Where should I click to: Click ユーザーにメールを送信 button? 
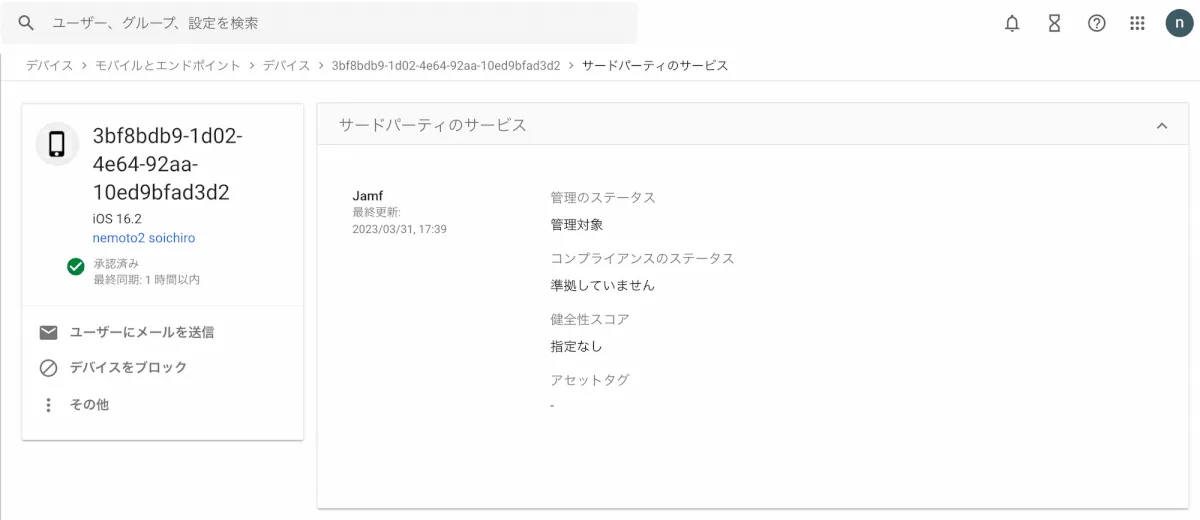[x=141, y=332]
